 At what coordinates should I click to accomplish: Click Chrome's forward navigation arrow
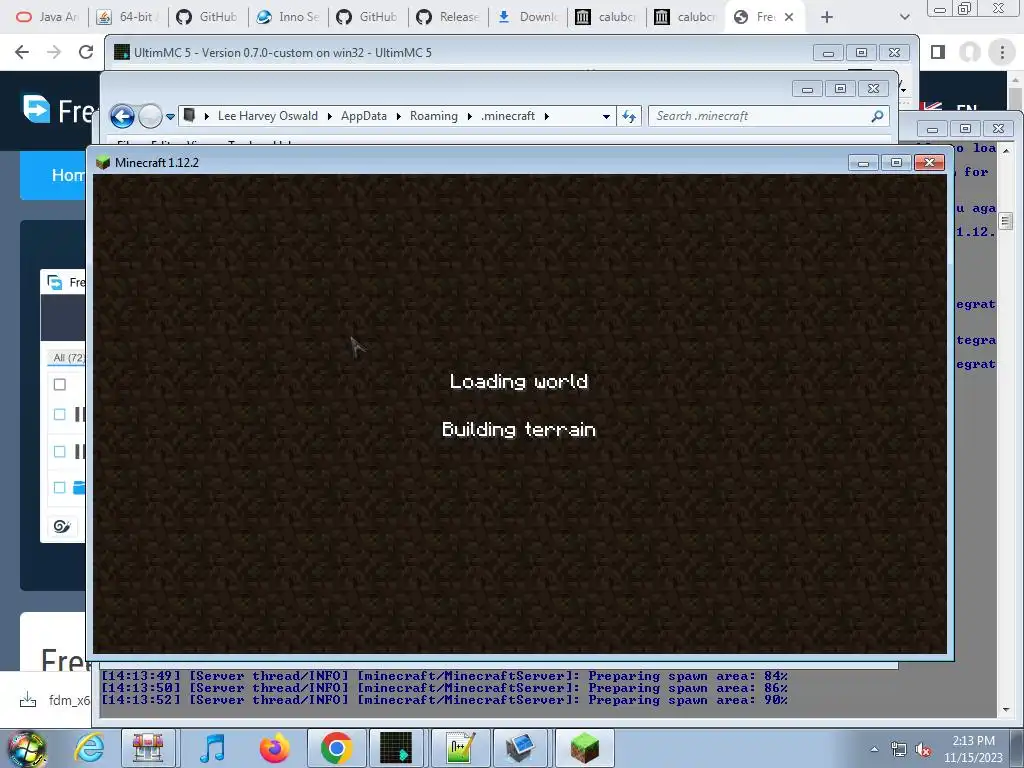pyautogui.click(x=54, y=52)
